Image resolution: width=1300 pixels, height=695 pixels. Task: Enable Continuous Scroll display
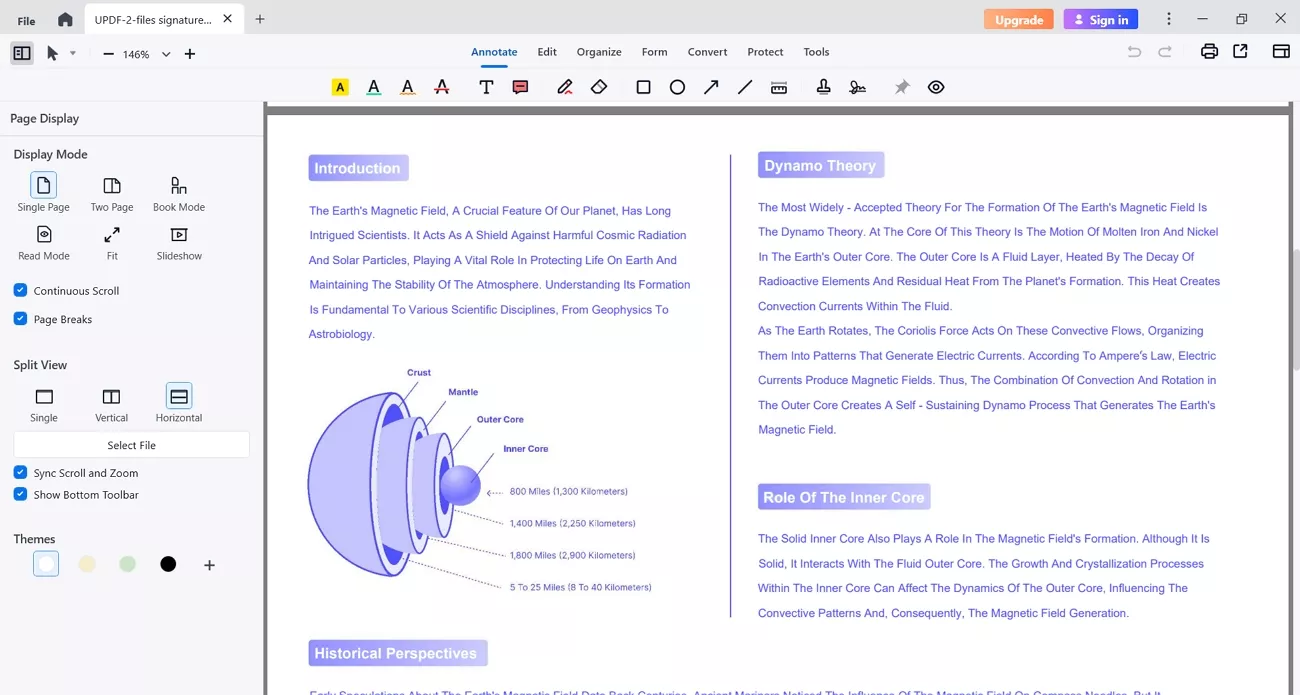click(x=20, y=290)
